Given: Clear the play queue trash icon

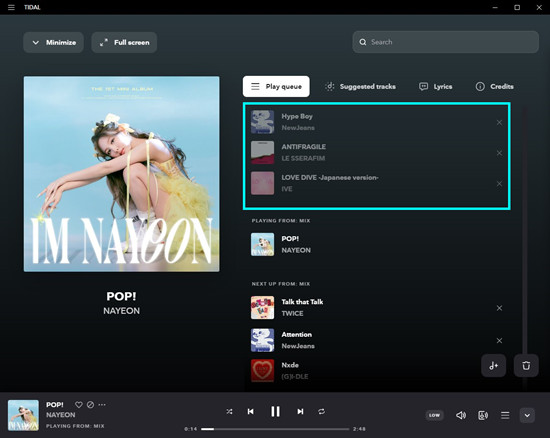Looking at the screenshot, I should tap(526, 365).
